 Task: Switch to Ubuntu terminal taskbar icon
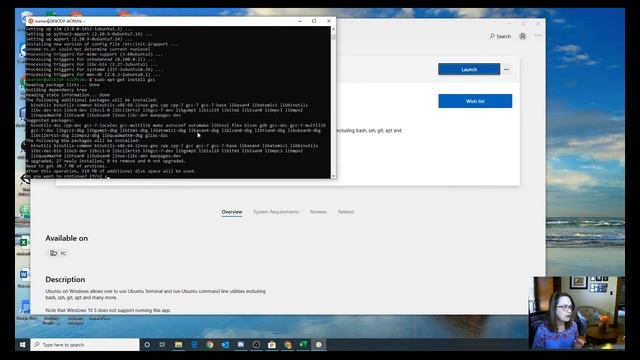click(x=319, y=345)
